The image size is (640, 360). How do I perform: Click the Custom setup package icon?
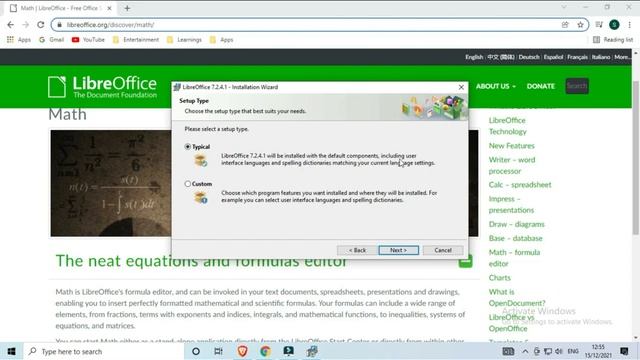point(200,198)
